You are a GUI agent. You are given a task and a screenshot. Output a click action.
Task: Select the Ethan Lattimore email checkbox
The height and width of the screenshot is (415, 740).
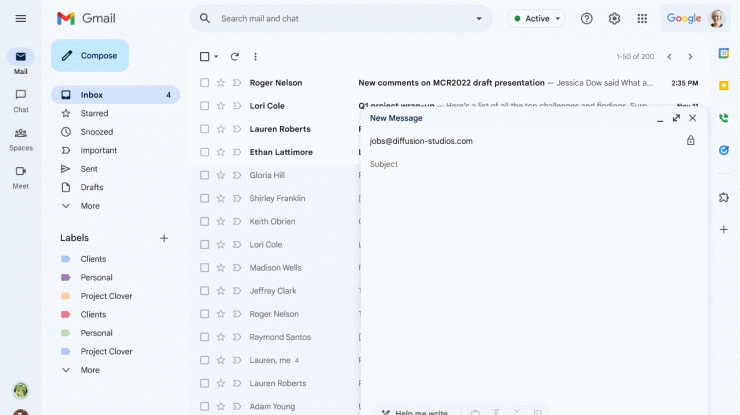[x=204, y=152]
